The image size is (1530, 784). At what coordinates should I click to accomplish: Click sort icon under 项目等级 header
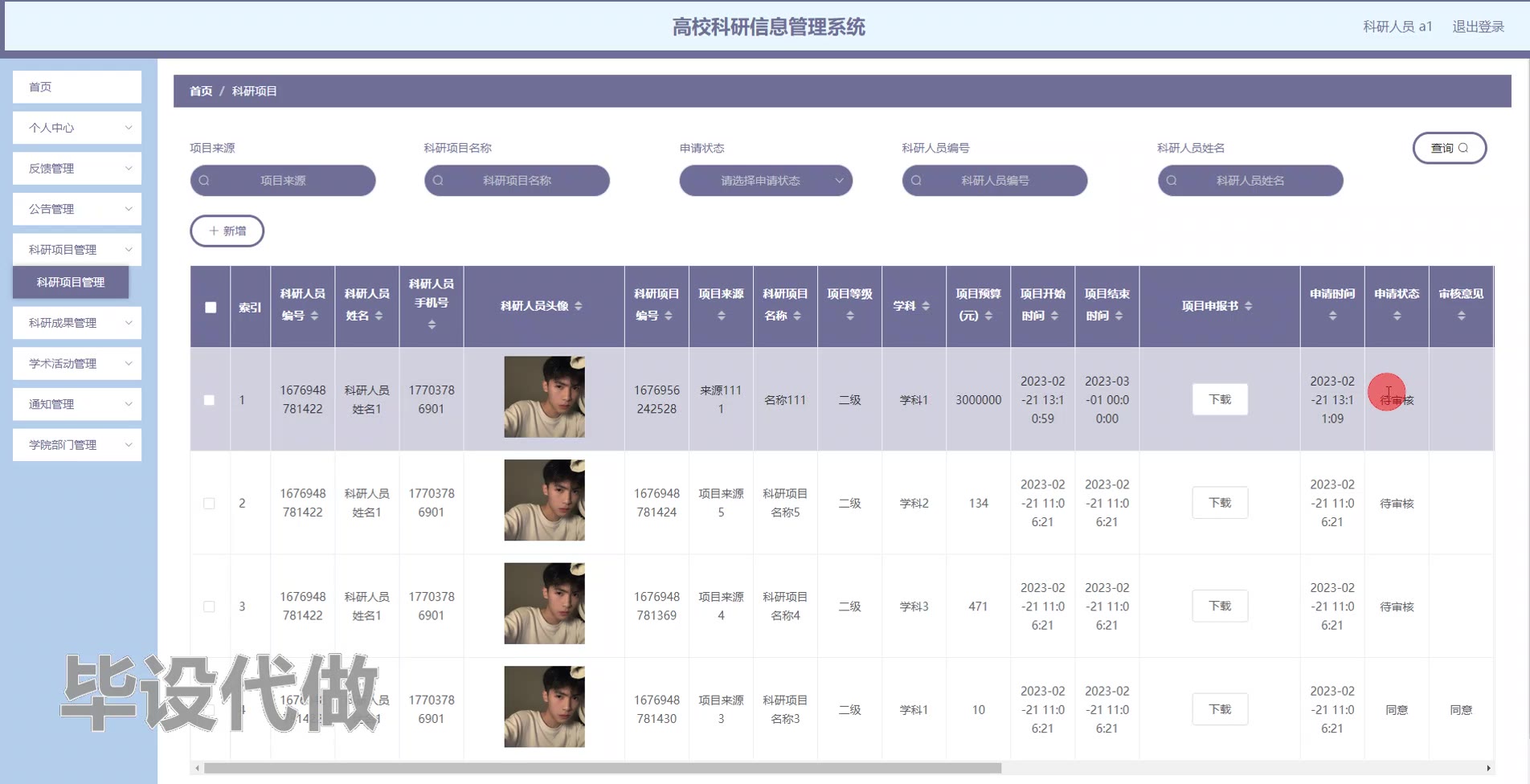coord(849,316)
